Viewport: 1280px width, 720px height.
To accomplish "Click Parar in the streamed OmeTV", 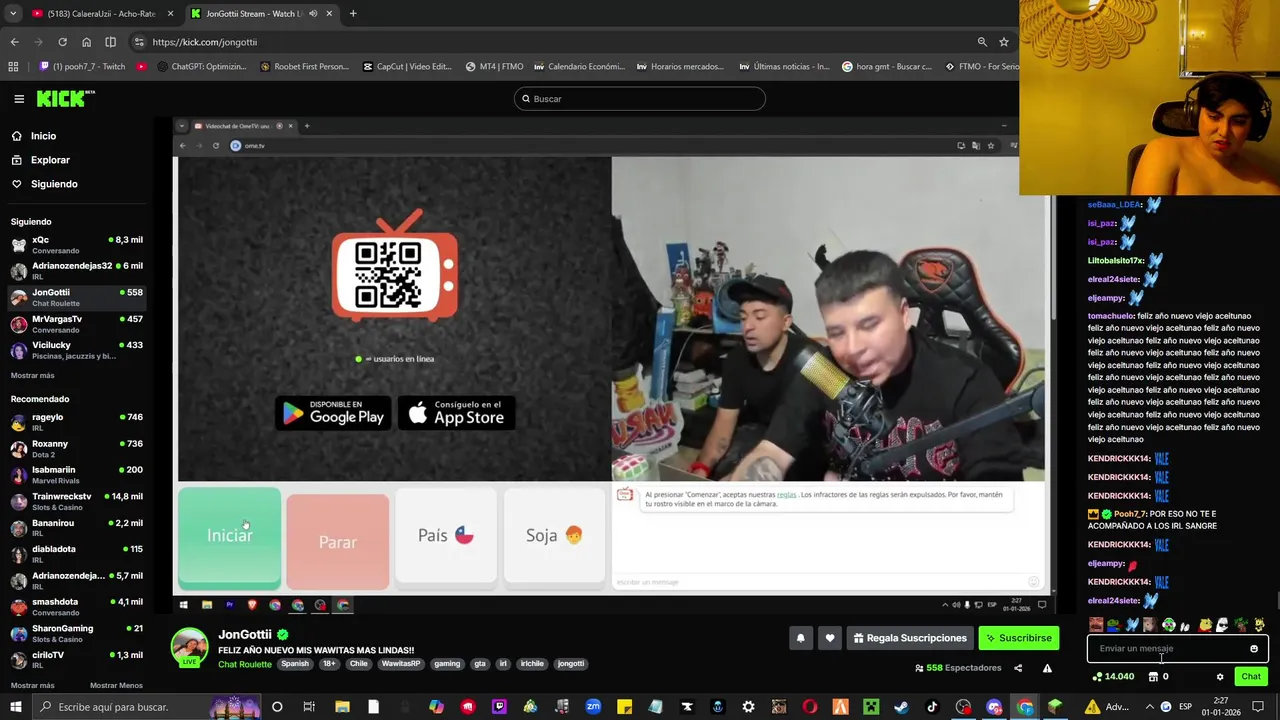I will (337, 542).
